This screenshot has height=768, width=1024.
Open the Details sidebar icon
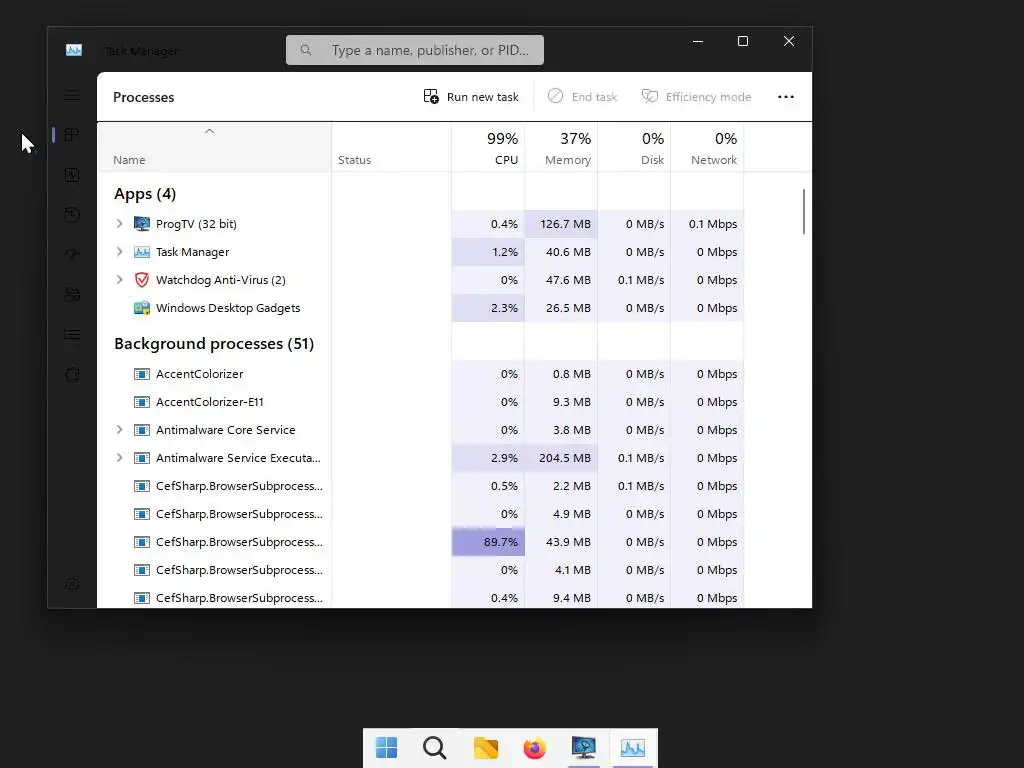click(x=72, y=334)
